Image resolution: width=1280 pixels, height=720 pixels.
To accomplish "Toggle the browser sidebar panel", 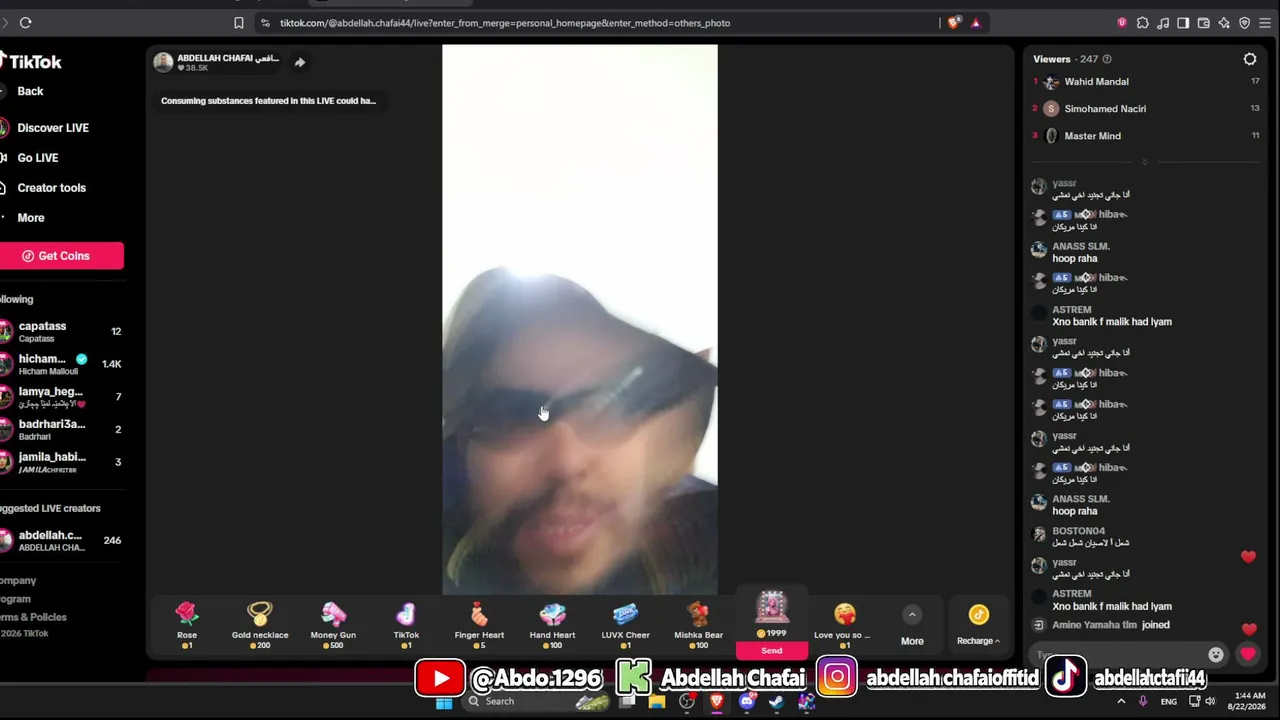I will (x=1183, y=22).
